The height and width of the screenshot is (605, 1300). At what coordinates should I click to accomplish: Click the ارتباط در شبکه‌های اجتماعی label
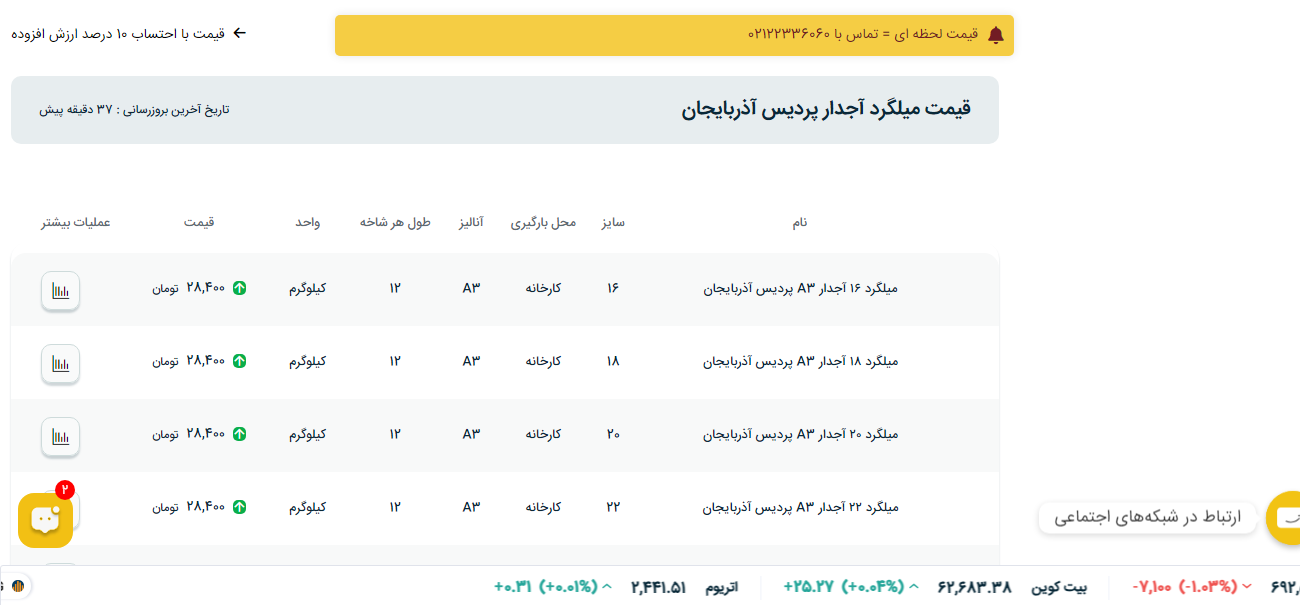point(1146,517)
